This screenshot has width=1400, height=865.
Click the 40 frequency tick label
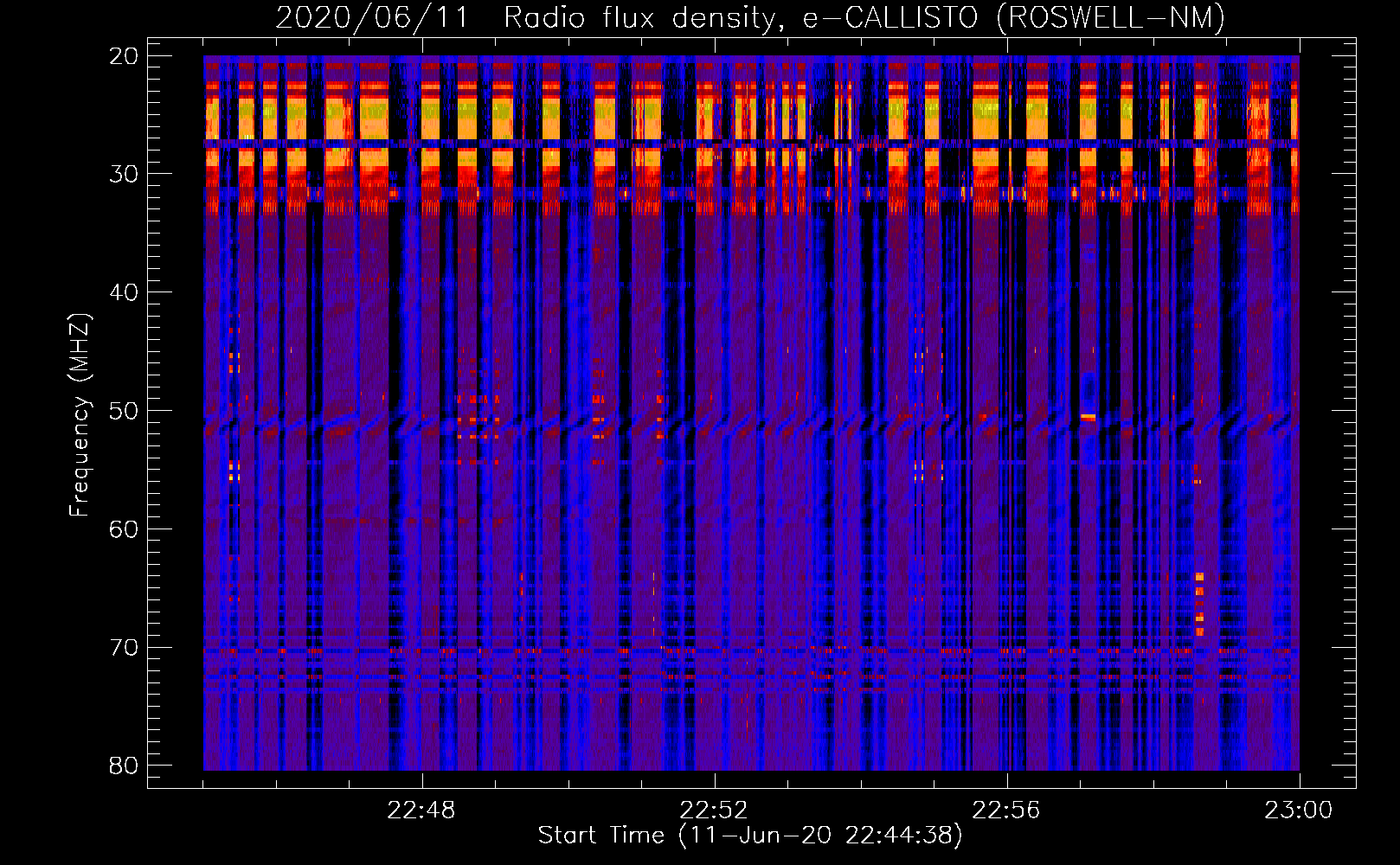(124, 292)
